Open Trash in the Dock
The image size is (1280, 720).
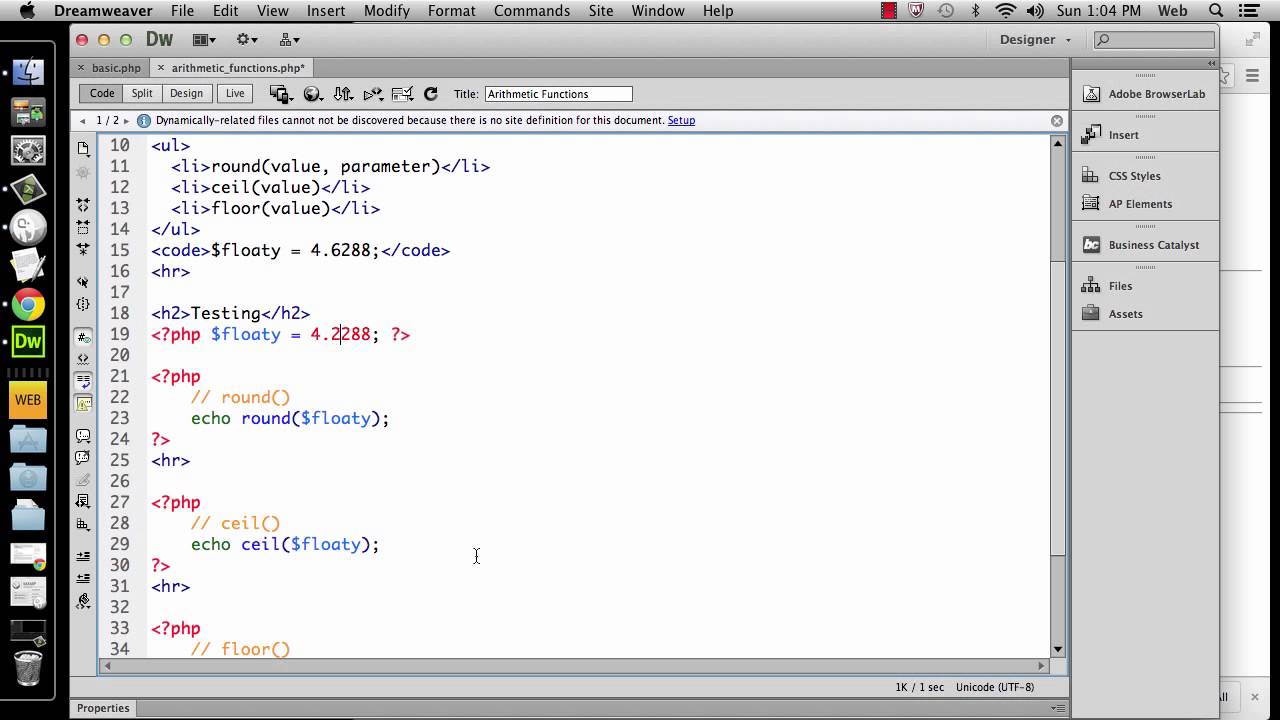(28, 667)
